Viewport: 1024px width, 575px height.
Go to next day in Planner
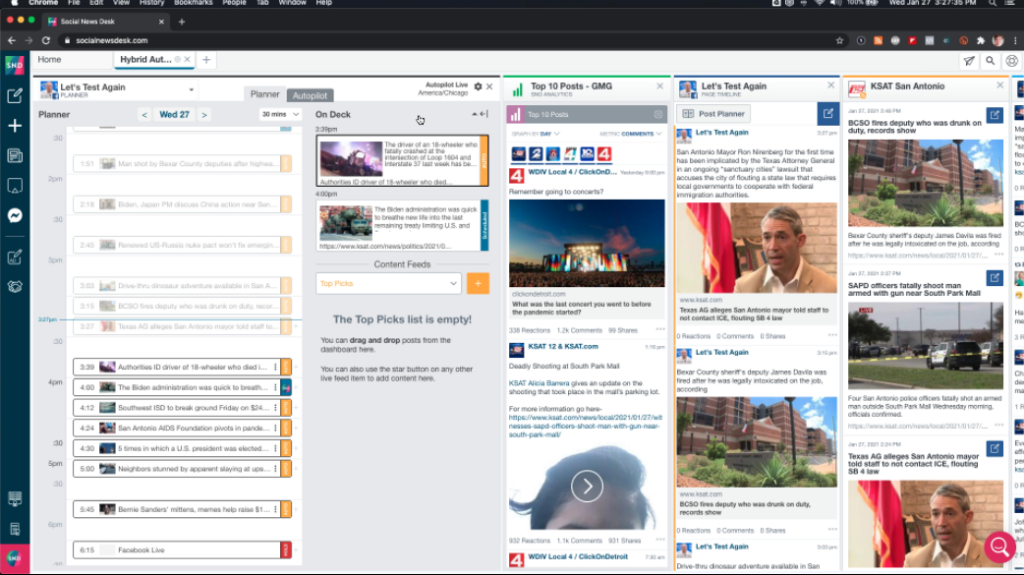[204, 115]
